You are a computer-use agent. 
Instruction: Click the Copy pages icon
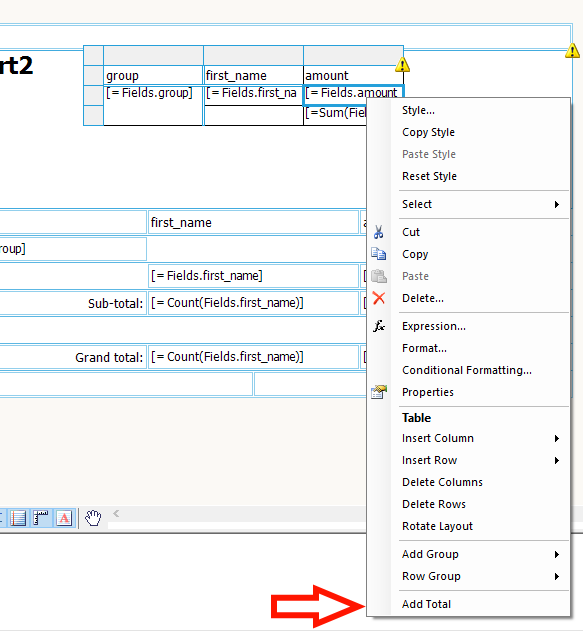[378, 254]
